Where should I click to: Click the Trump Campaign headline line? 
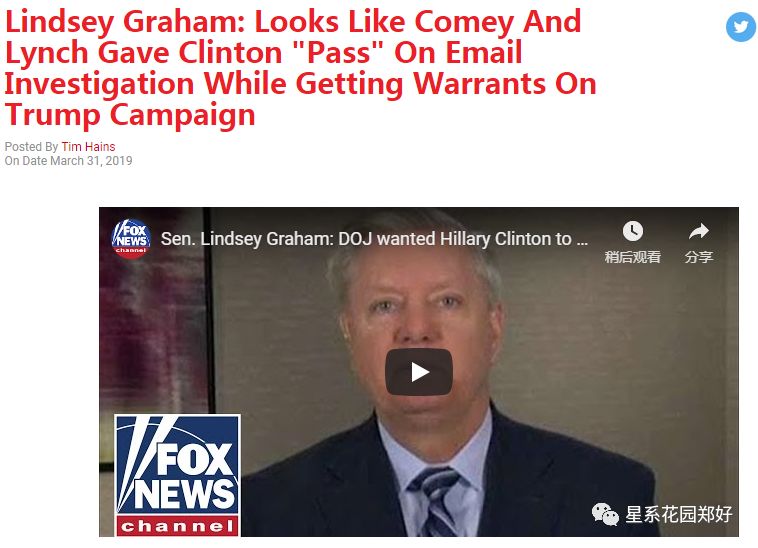click(130, 115)
